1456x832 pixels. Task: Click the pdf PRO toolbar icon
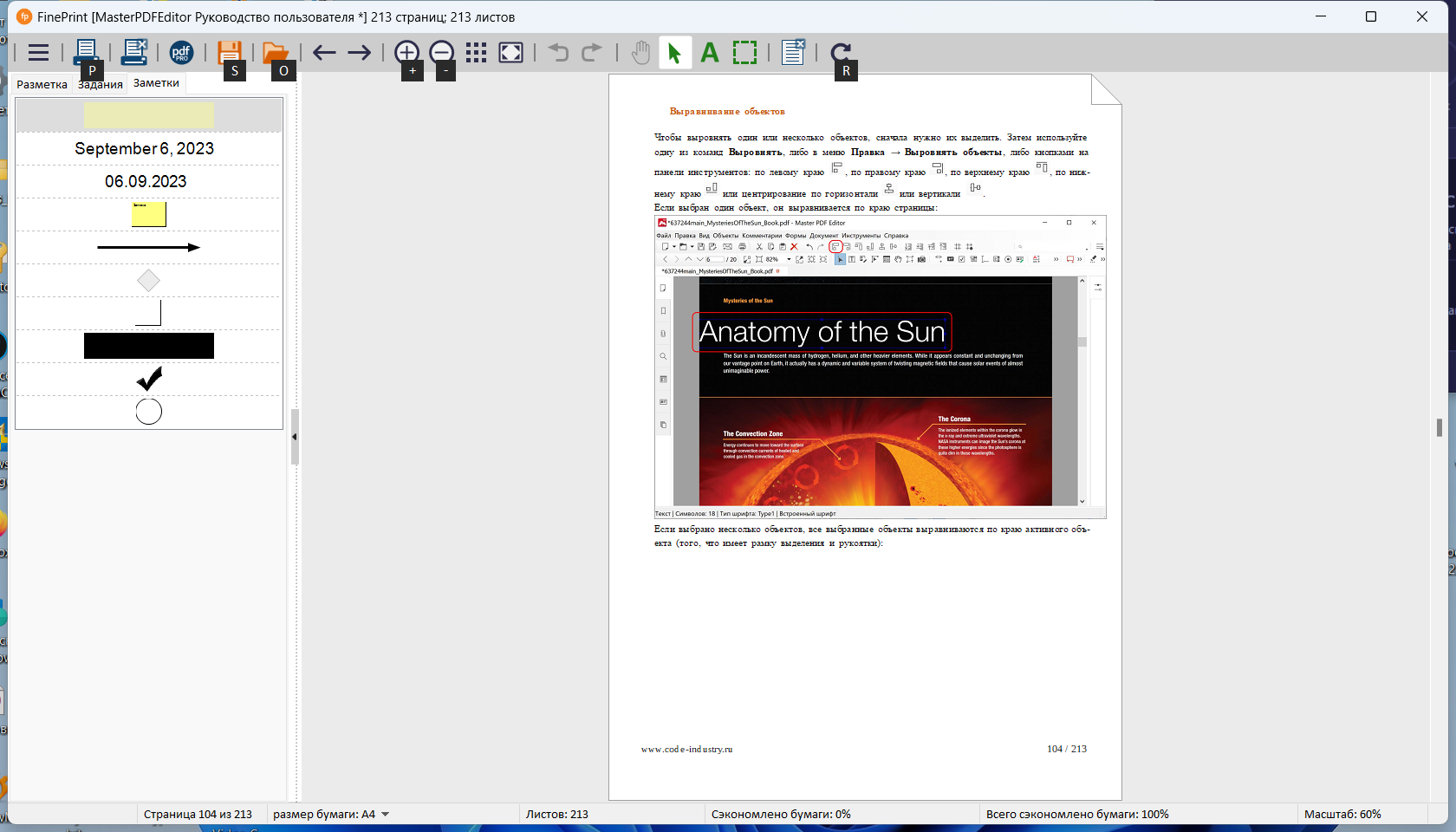point(181,53)
